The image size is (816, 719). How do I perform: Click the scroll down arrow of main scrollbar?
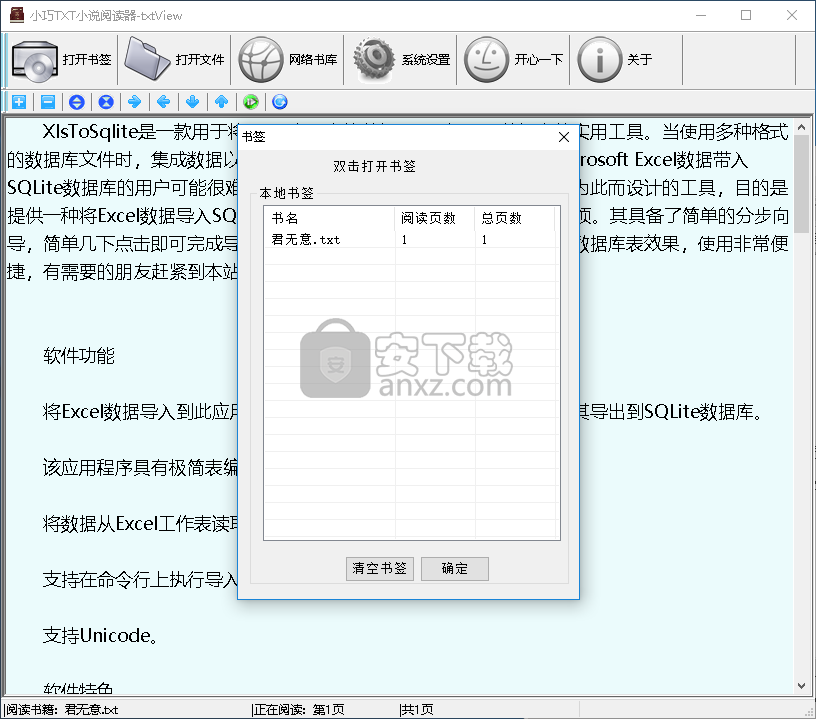tap(802, 686)
